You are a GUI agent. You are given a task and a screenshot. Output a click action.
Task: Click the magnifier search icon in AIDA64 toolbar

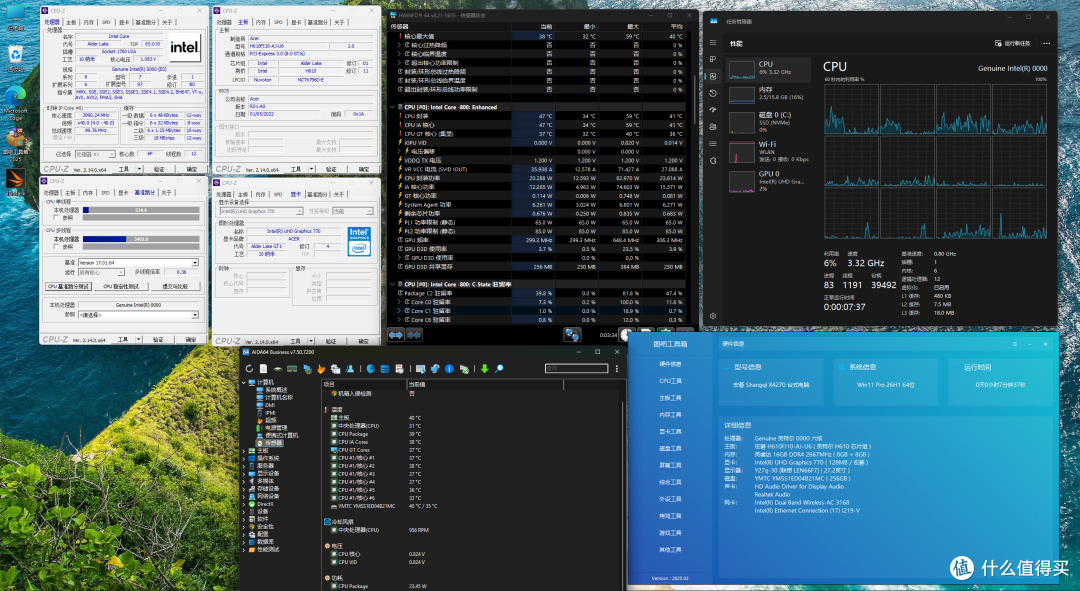pos(499,369)
